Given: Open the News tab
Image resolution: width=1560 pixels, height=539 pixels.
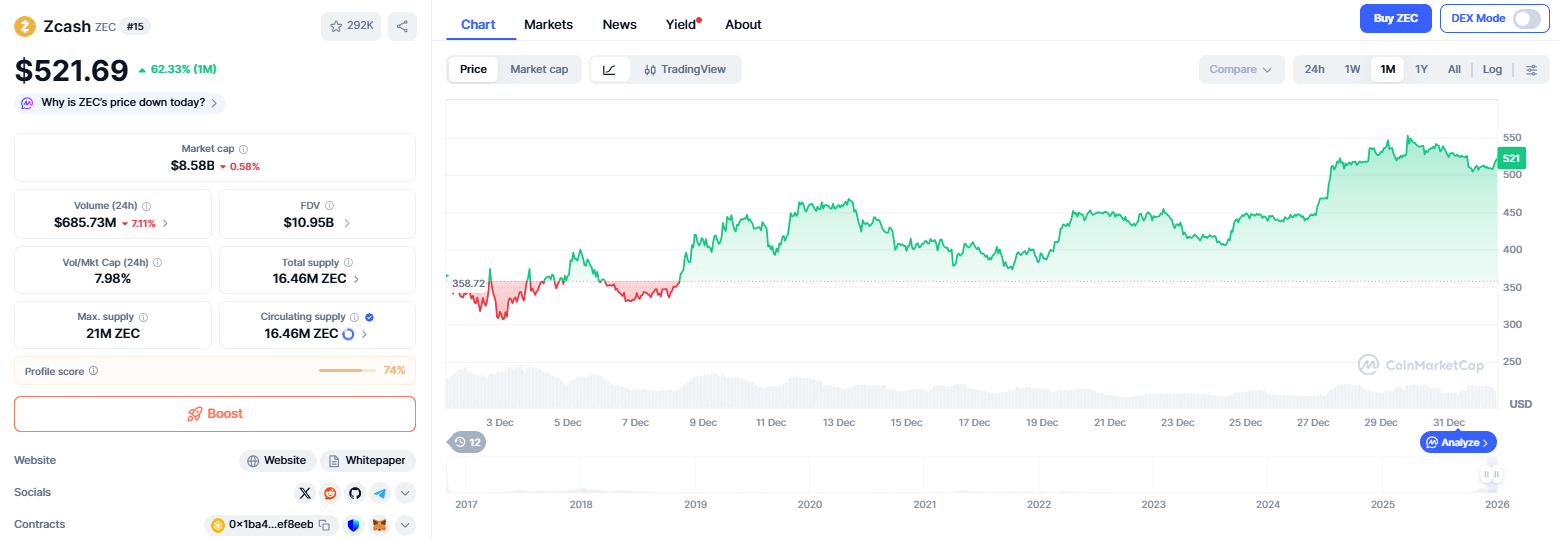Looking at the screenshot, I should 619,24.
